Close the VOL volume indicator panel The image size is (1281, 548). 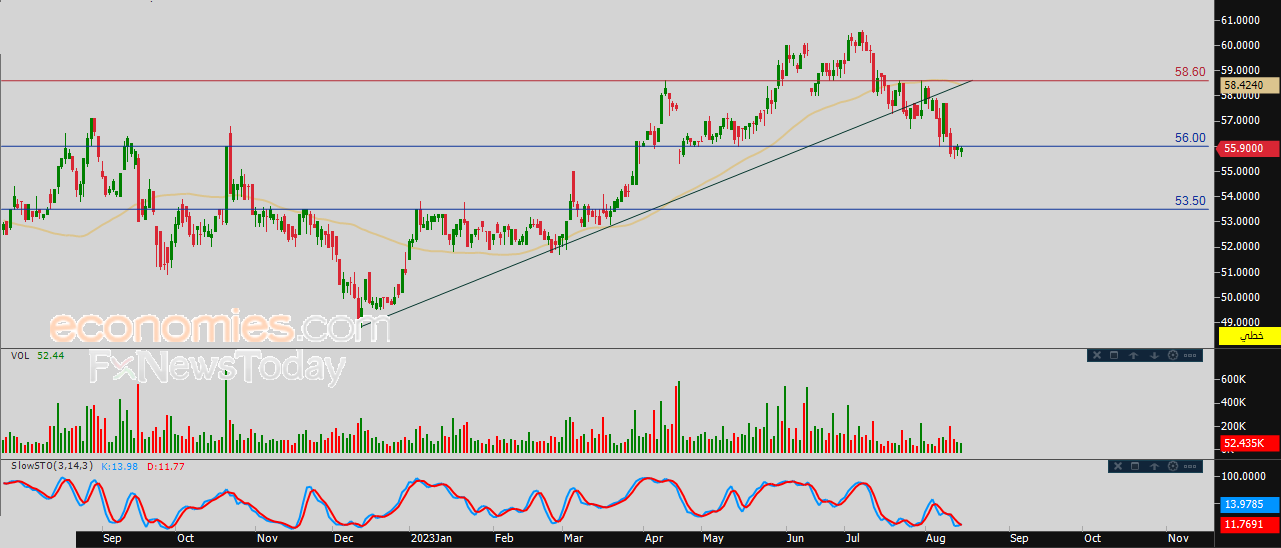1096,355
